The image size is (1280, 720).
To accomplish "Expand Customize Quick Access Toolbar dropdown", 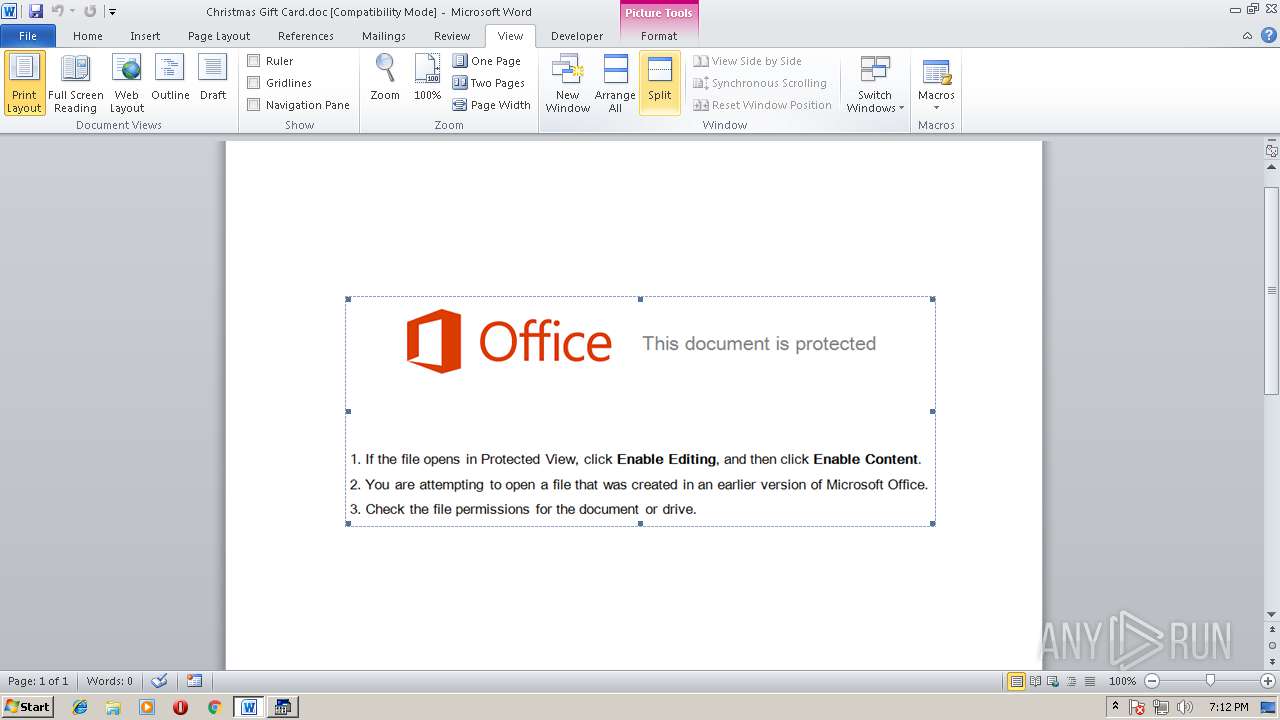I will coord(112,12).
